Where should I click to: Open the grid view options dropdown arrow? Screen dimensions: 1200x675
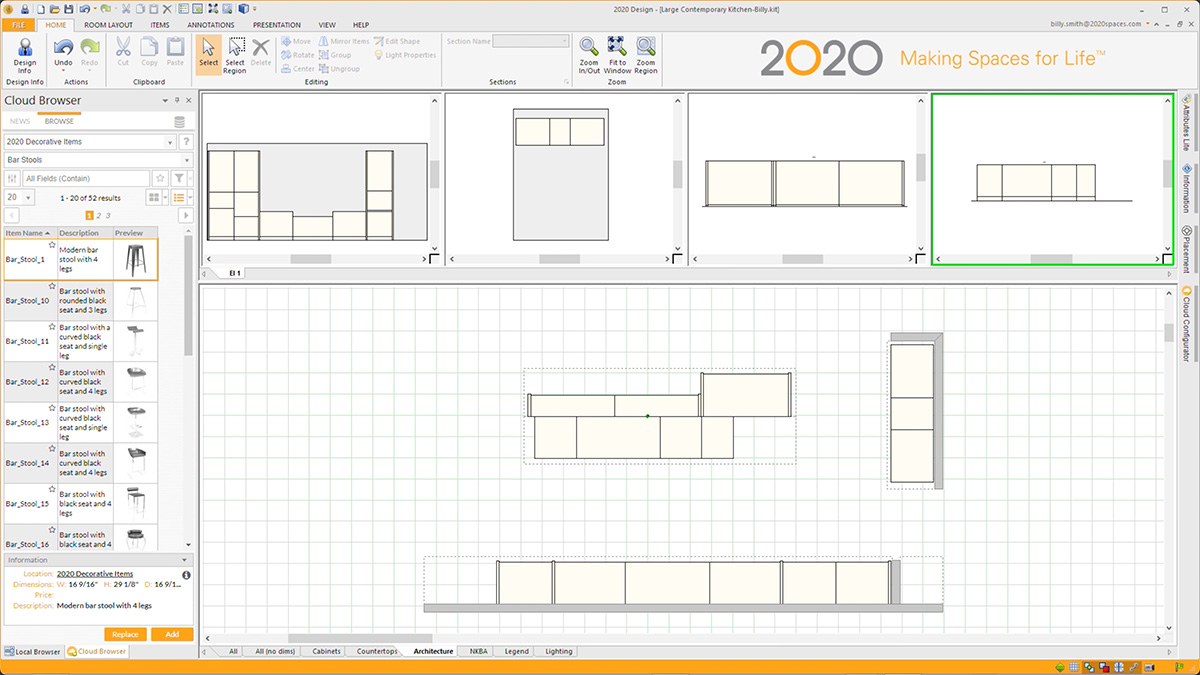[x=165, y=198]
